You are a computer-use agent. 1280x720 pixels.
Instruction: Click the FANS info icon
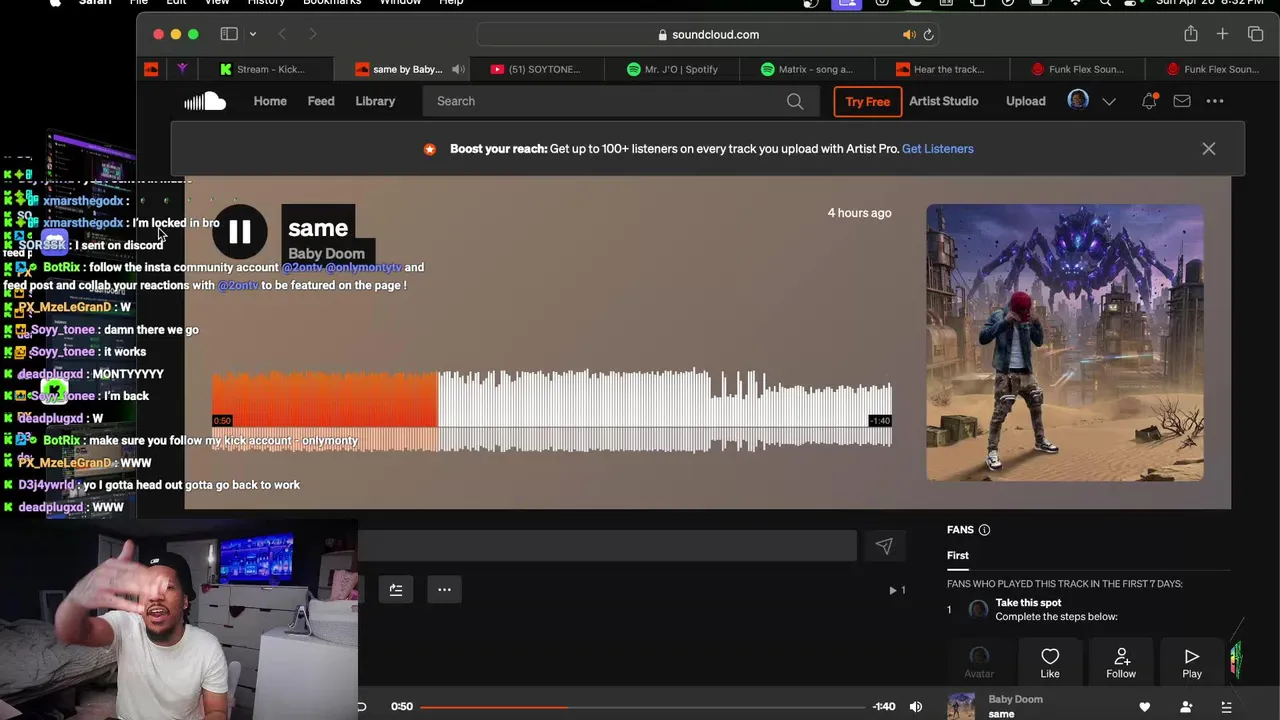(984, 530)
